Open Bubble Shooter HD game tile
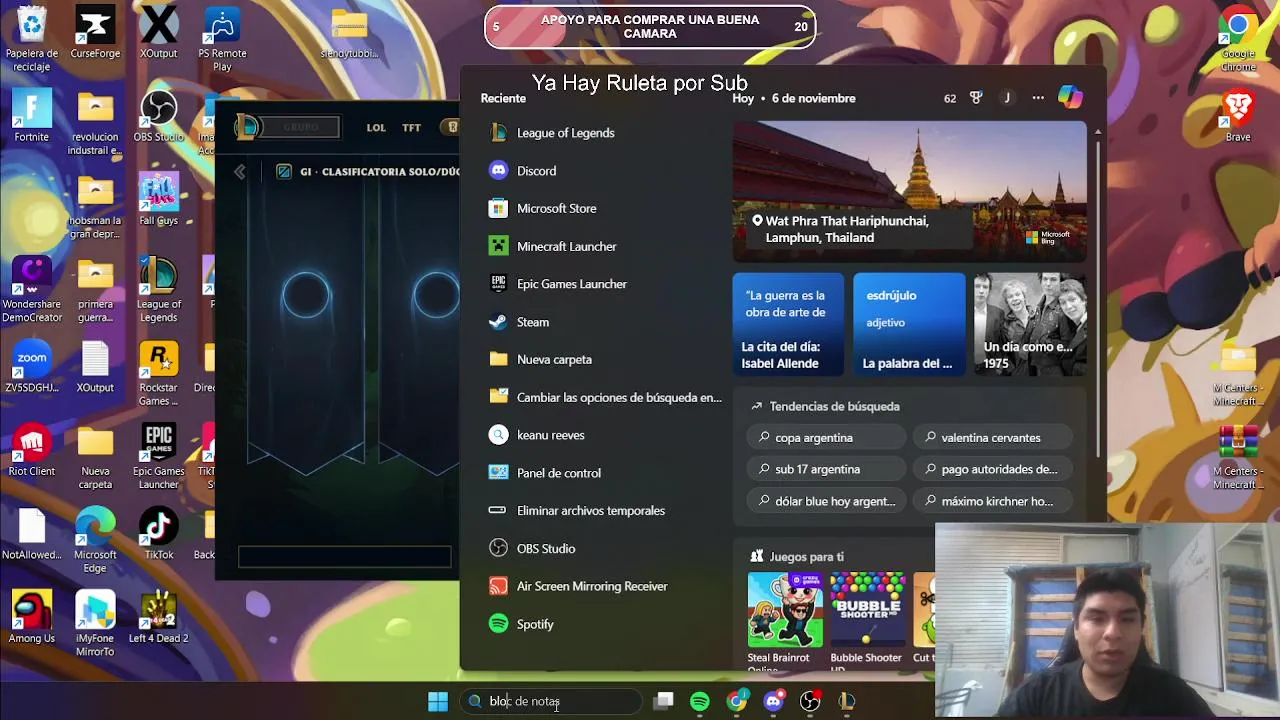This screenshot has height=720, width=1280. coord(867,618)
